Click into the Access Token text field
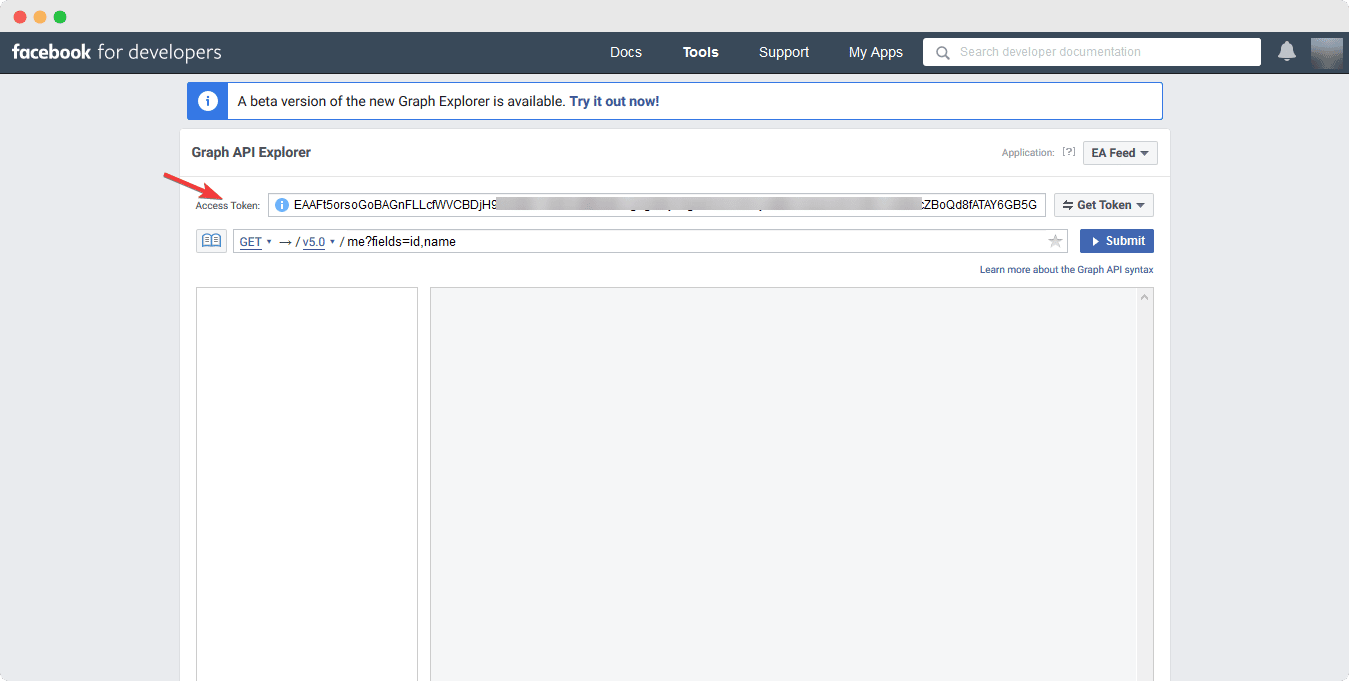1349x681 pixels. (660, 205)
